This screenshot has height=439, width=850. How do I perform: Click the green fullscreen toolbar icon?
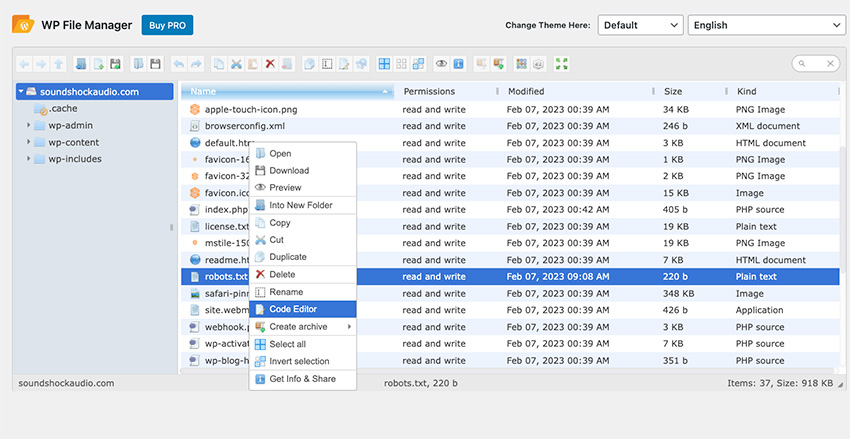click(x=562, y=64)
